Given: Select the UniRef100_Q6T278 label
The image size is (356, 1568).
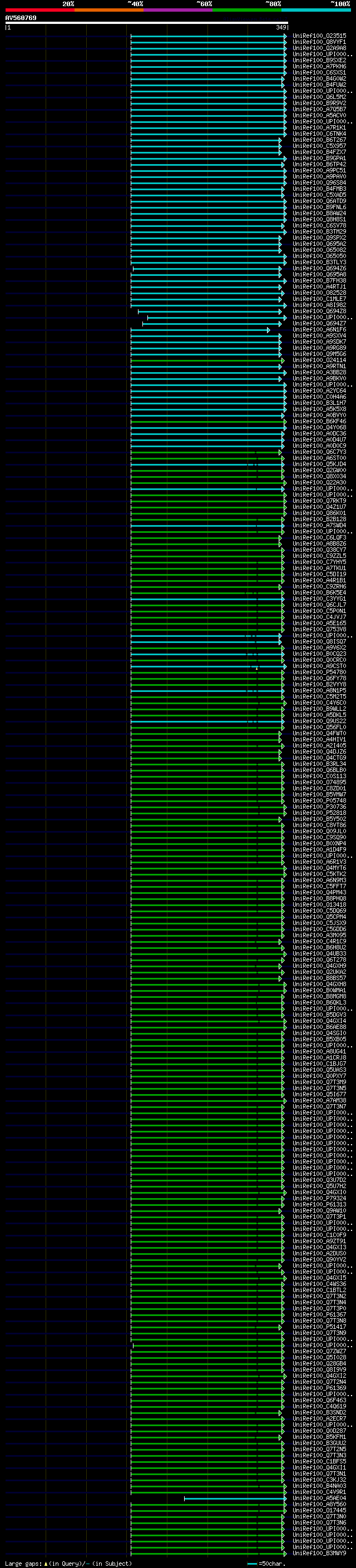Looking at the screenshot, I should [319, 960].
